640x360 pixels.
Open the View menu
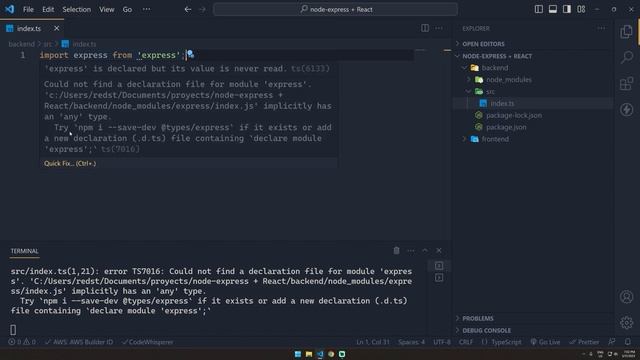[107, 9]
